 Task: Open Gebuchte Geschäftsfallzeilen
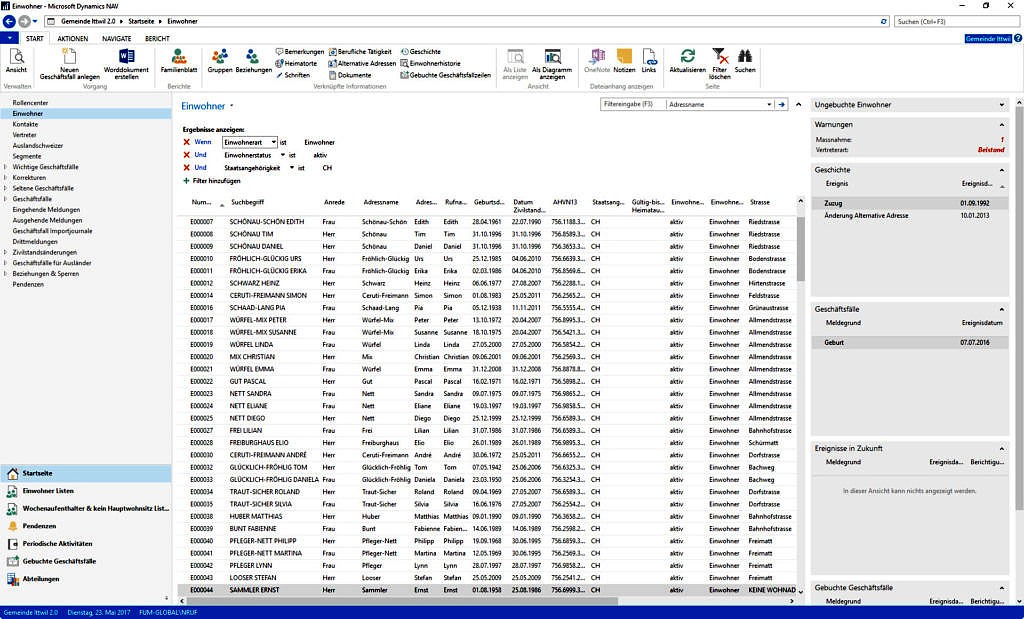[x=445, y=75]
